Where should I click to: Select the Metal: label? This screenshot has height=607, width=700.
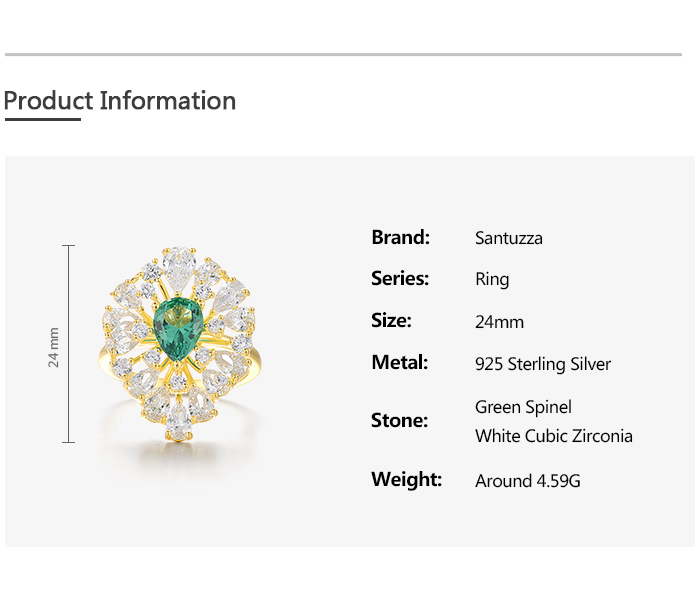[x=399, y=363]
